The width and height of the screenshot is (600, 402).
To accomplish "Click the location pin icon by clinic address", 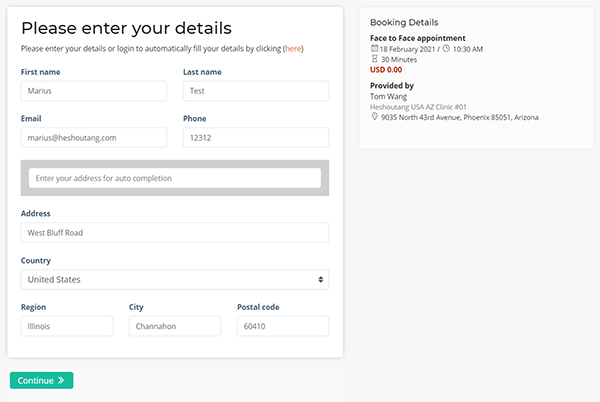I will pyautogui.click(x=375, y=117).
